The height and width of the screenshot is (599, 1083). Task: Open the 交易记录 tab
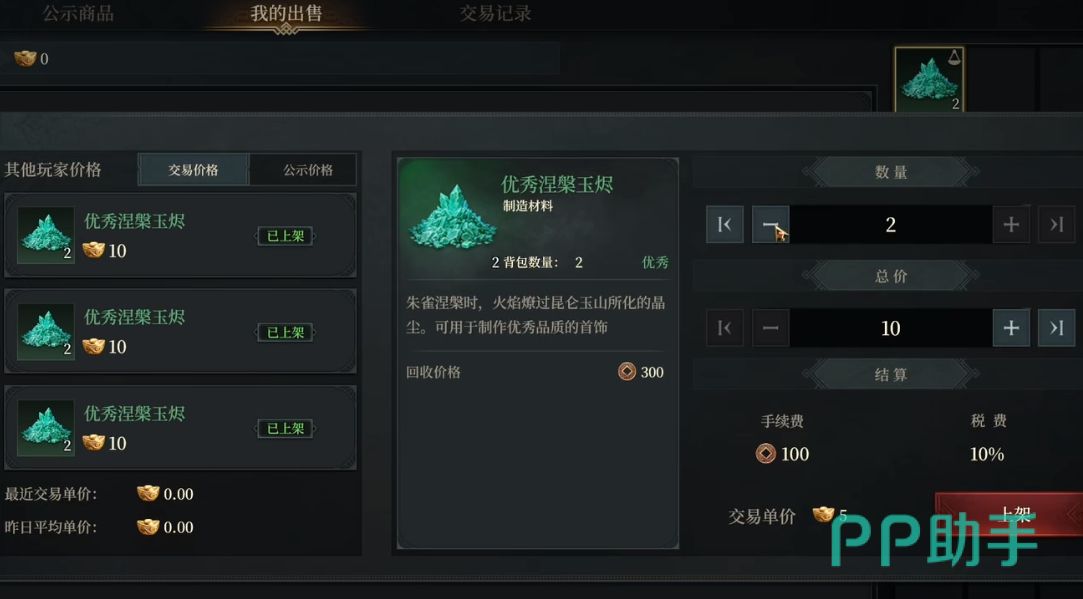[x=495, y=14]
